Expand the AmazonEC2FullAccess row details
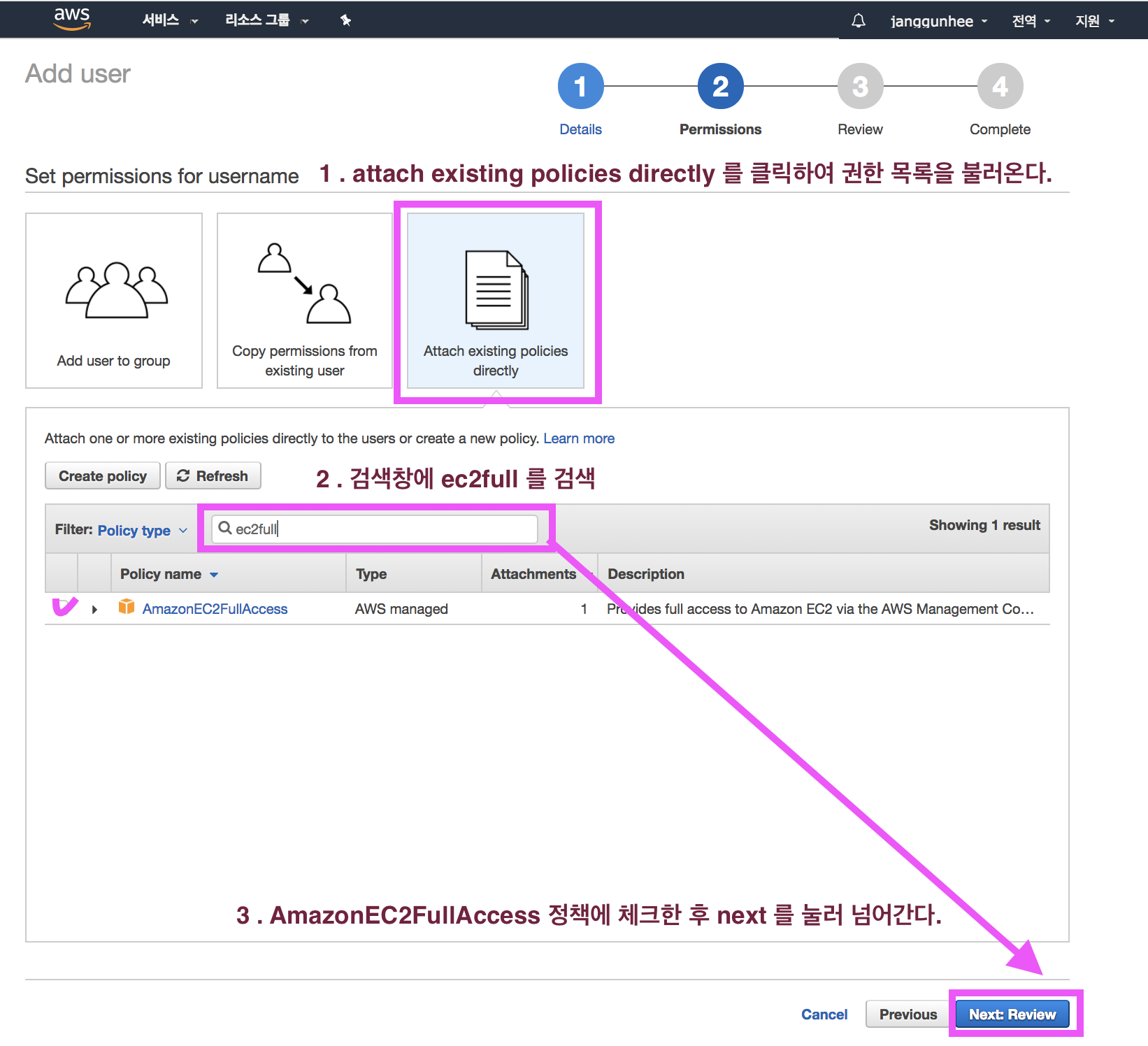 pyautogui.click(x=94, y=609)
